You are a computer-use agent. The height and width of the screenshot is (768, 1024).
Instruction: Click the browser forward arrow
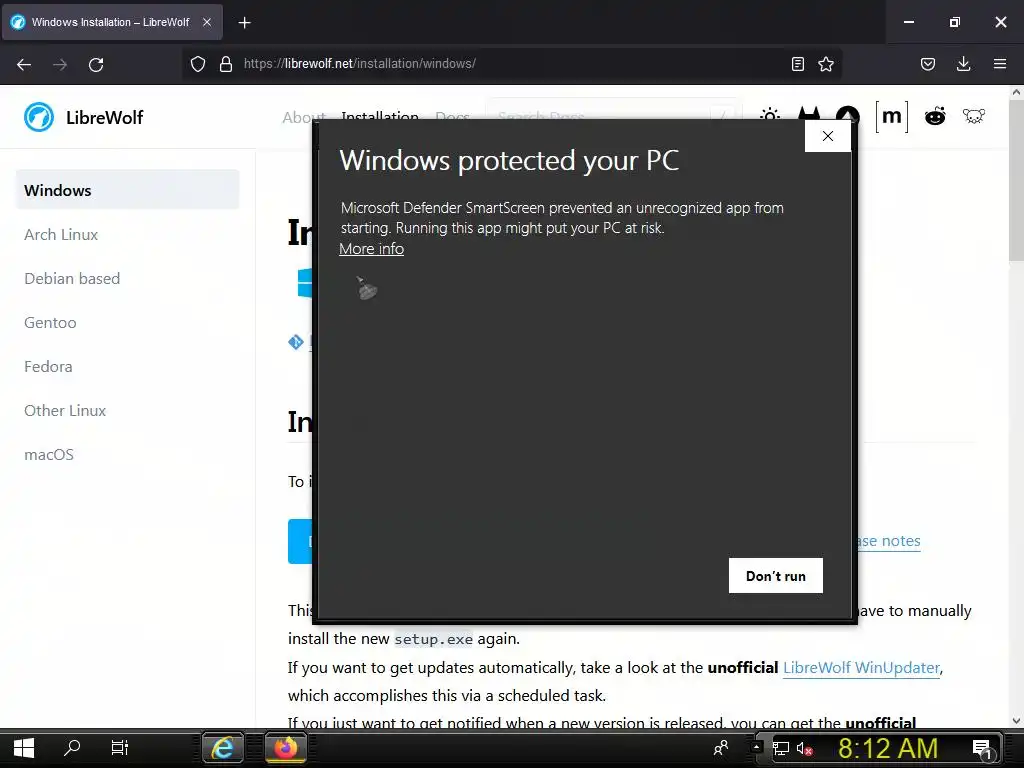point(60,64)
